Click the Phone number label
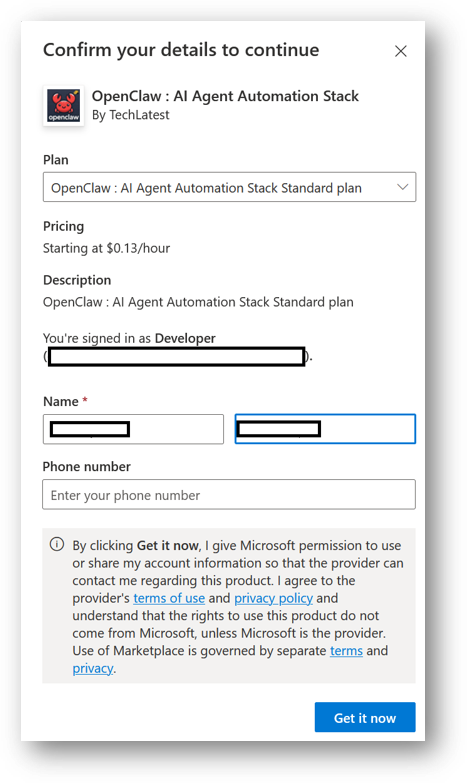 point(86,466)
